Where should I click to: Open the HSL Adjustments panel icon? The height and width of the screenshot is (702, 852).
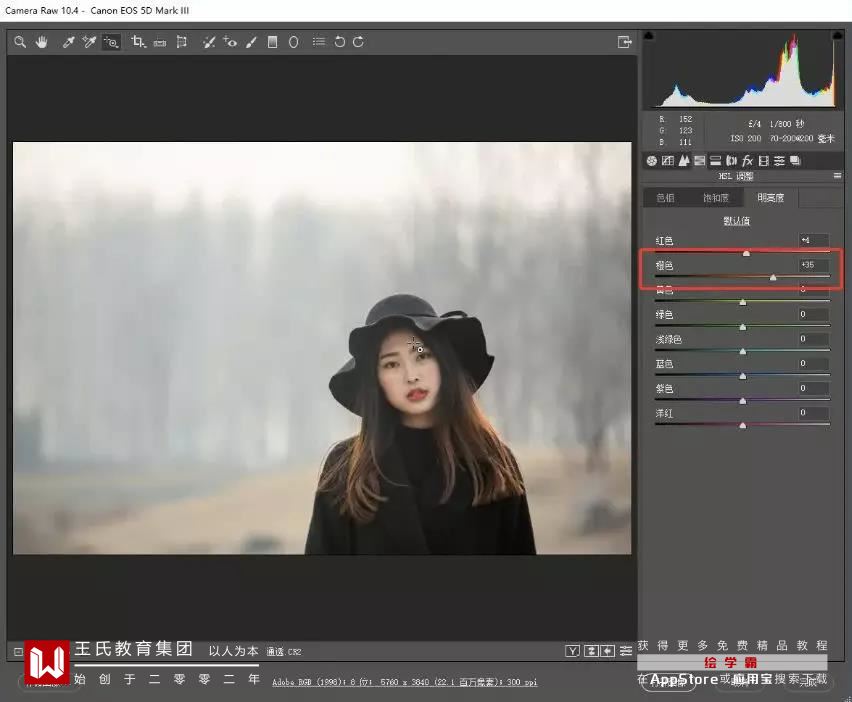coord(700,161)
